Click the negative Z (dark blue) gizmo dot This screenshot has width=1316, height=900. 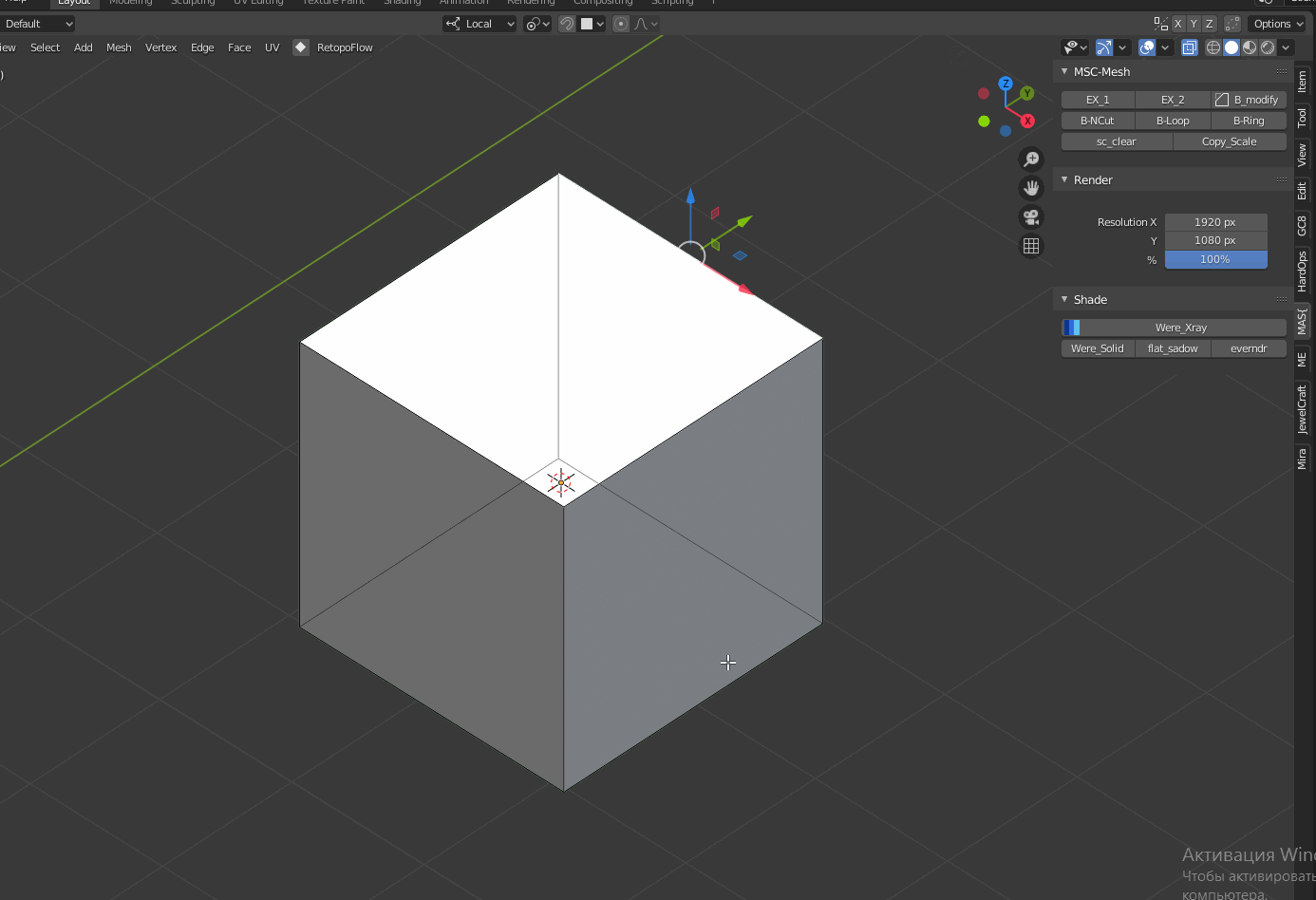[x=1006, y=131]
